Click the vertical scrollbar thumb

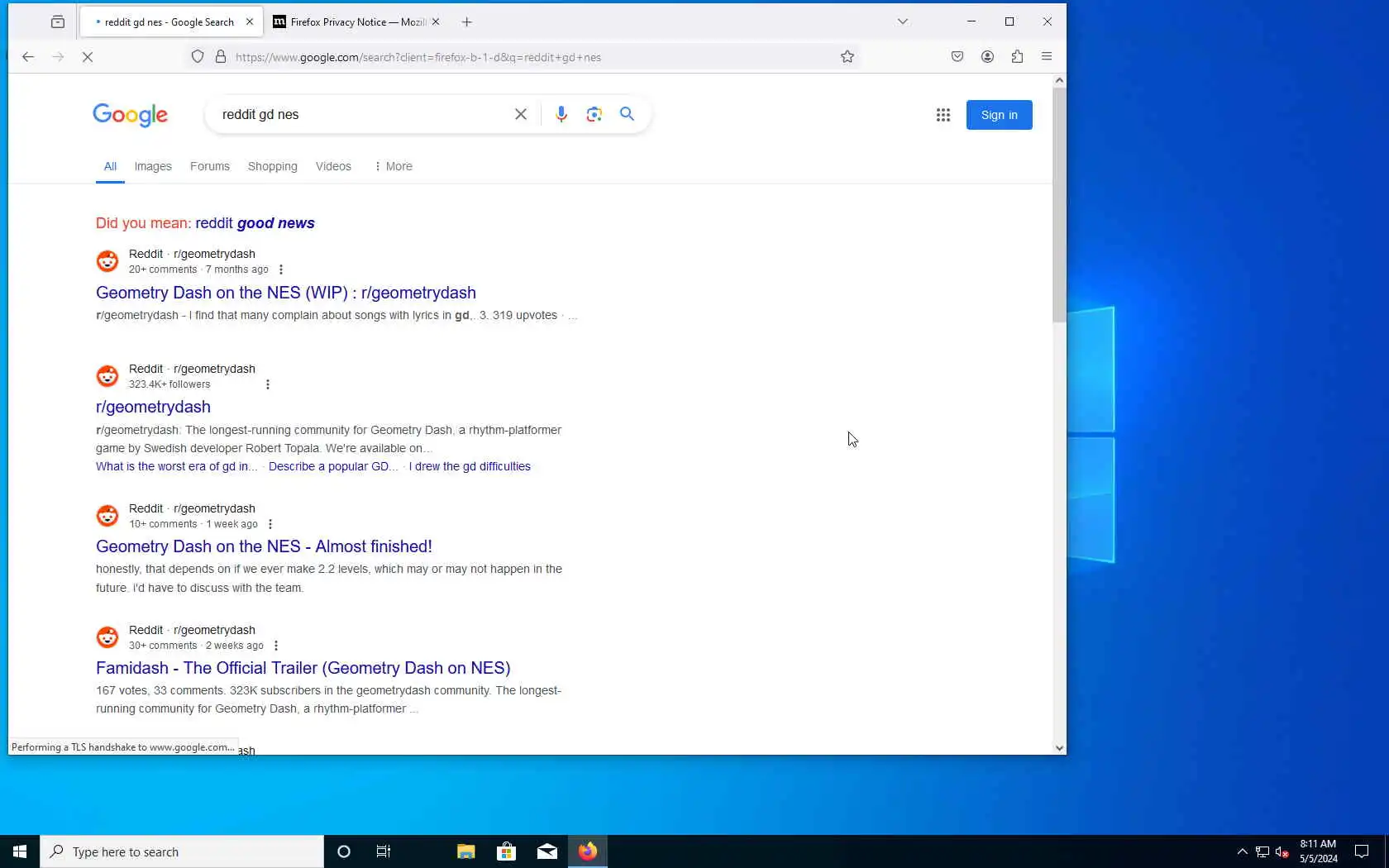coord(1059,205)
